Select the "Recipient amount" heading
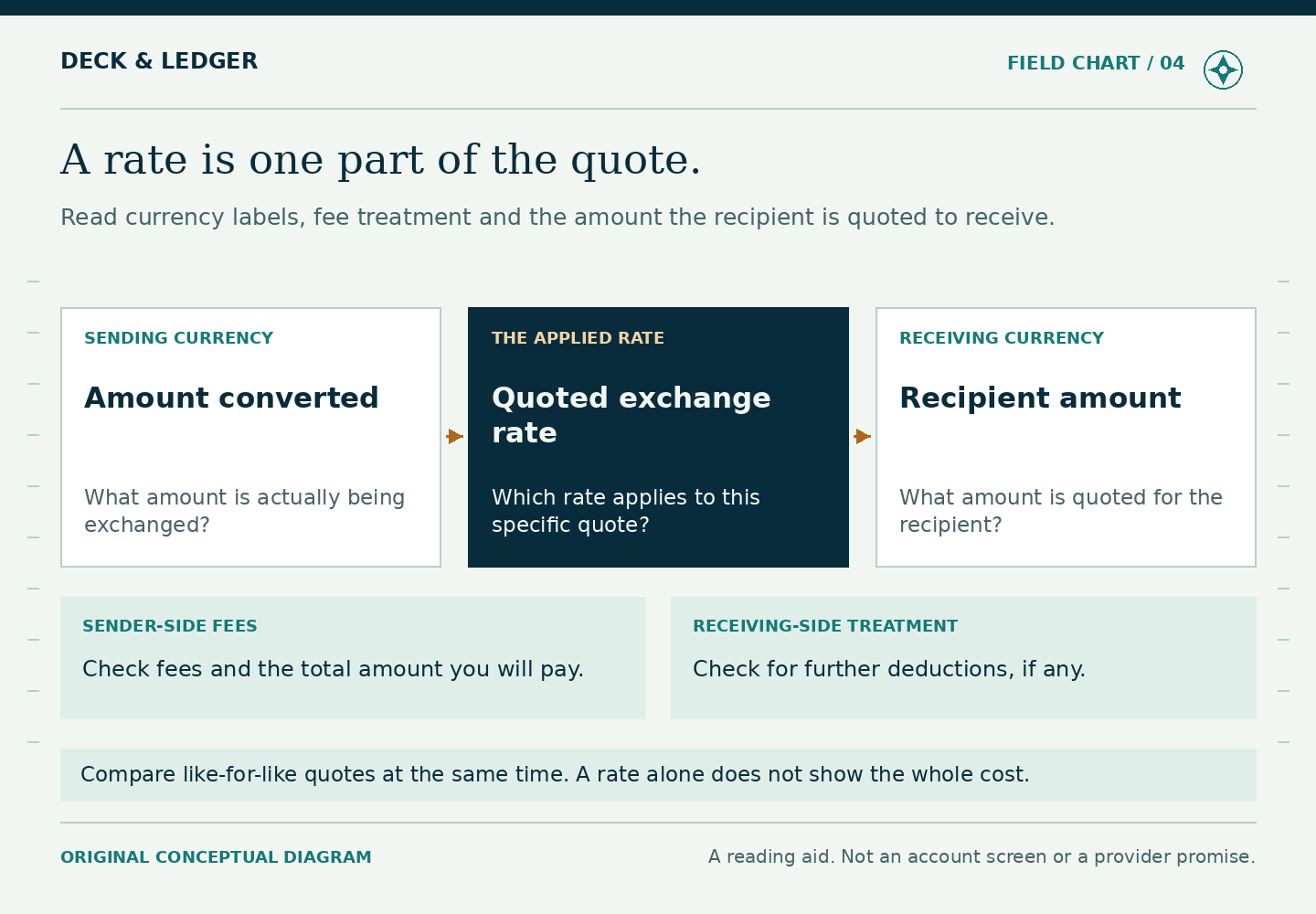The image size is (1316, 914). pyautogui.click(x=1040, y=399)
